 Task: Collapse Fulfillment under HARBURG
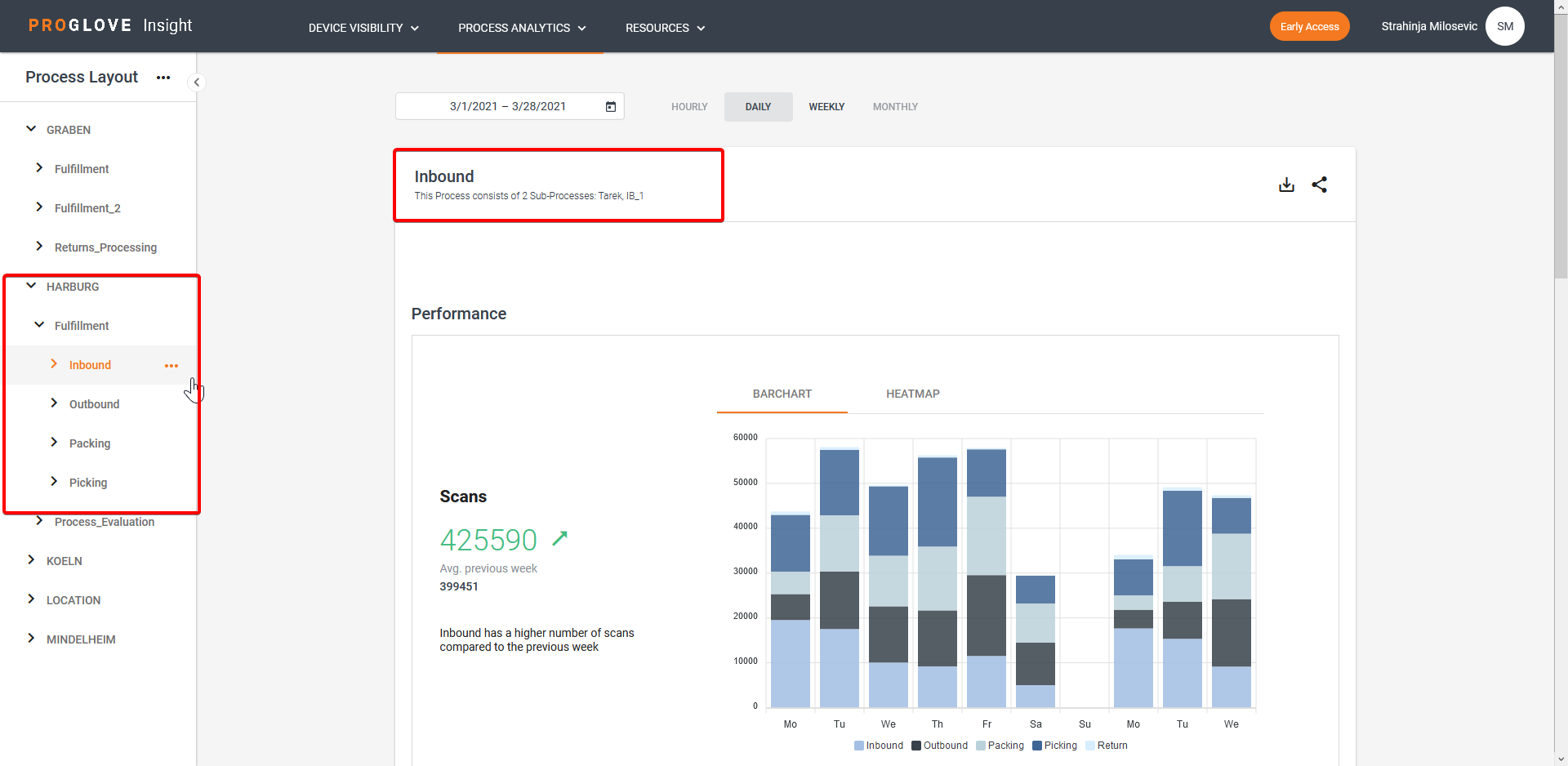tap(39, 325)
